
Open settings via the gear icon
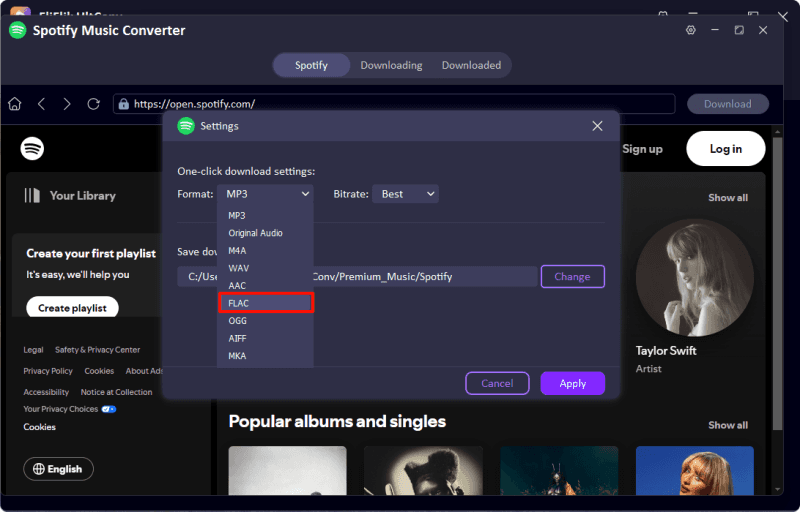point(690,31)
